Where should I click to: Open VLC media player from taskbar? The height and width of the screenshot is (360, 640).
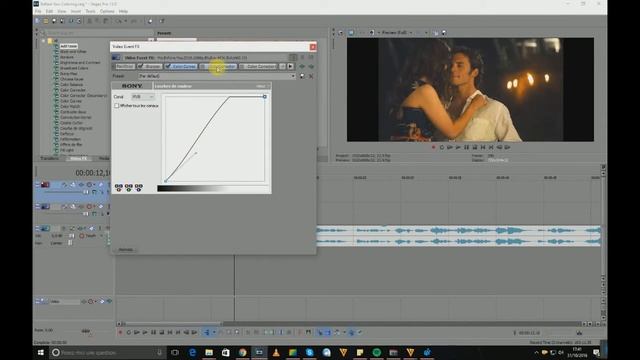276,352
